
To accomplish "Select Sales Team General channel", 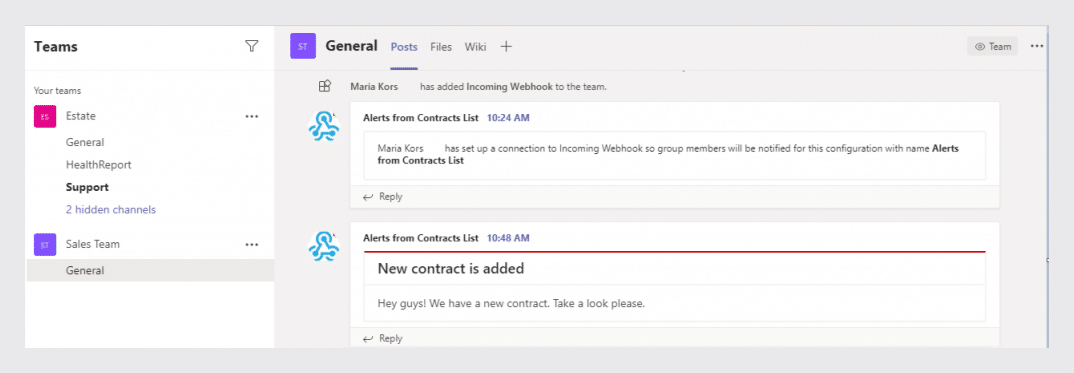I will [150, 270].
